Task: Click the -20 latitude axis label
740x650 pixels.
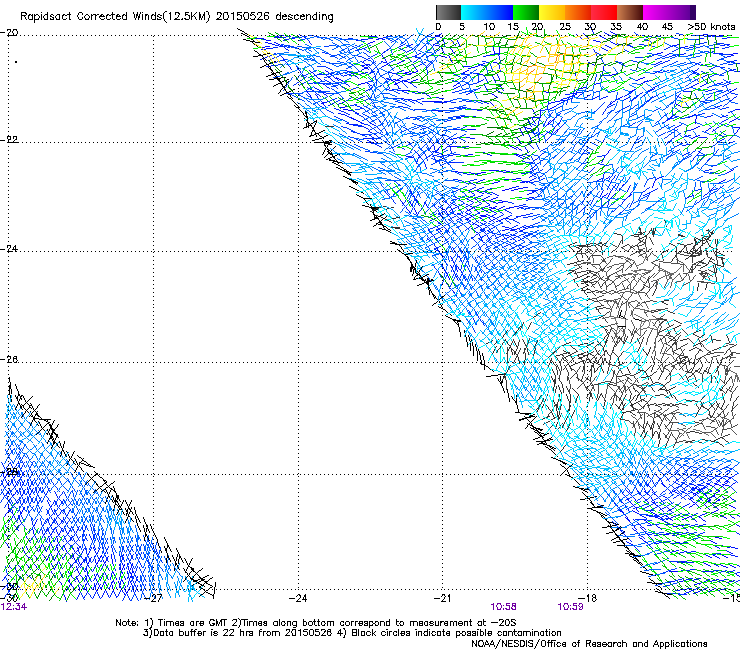Action: pos(9,33)
